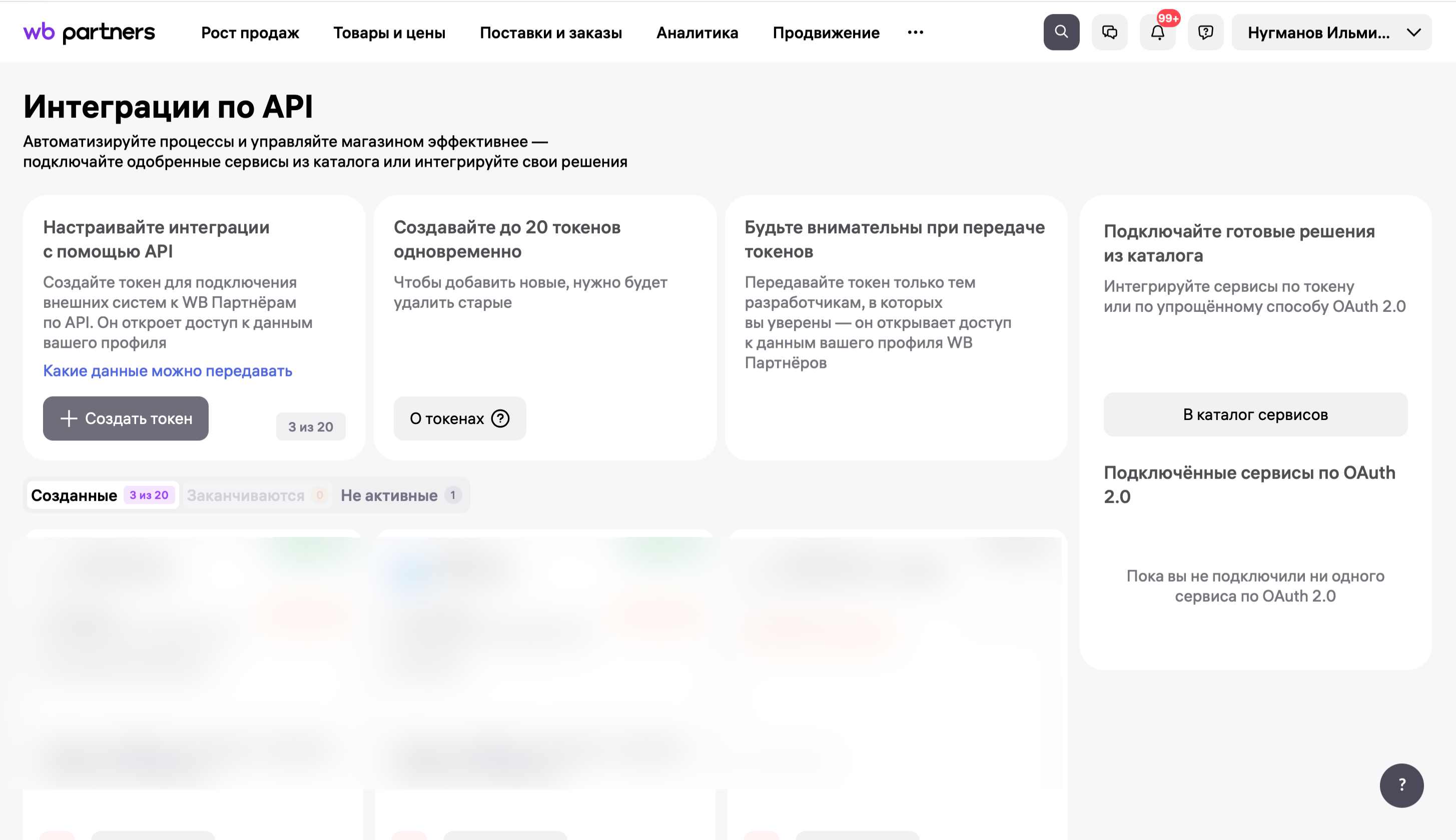Open the Рост продаж menu
The height and width of the screenshot is (840, 1456).
250,33
